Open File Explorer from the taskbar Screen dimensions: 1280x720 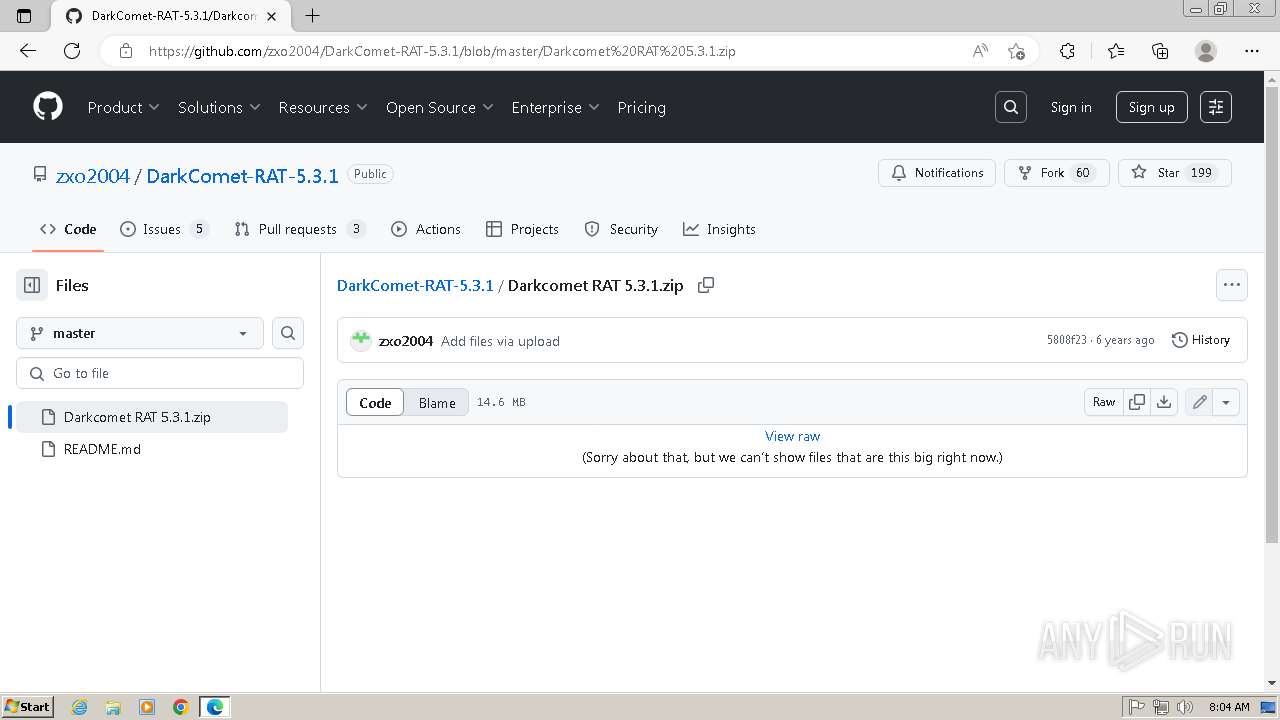coord(113,707)
